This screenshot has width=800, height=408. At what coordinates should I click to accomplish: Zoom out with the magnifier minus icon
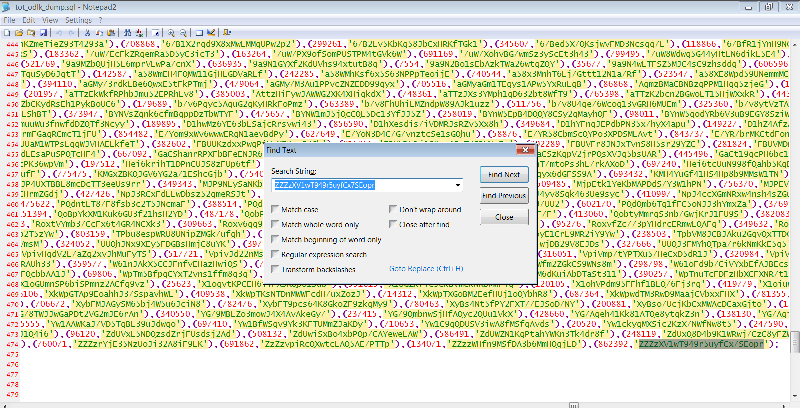click(183, 33)
